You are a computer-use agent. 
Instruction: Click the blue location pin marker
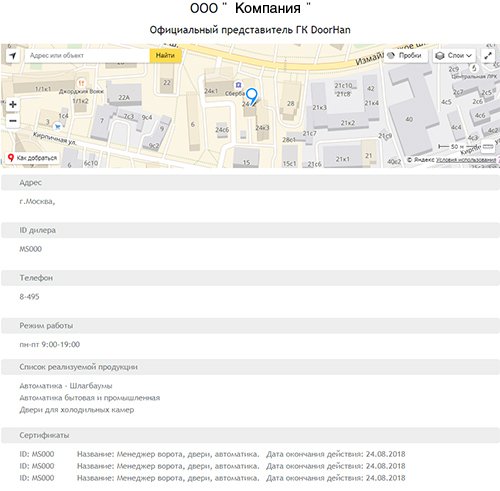click(252, 97)
